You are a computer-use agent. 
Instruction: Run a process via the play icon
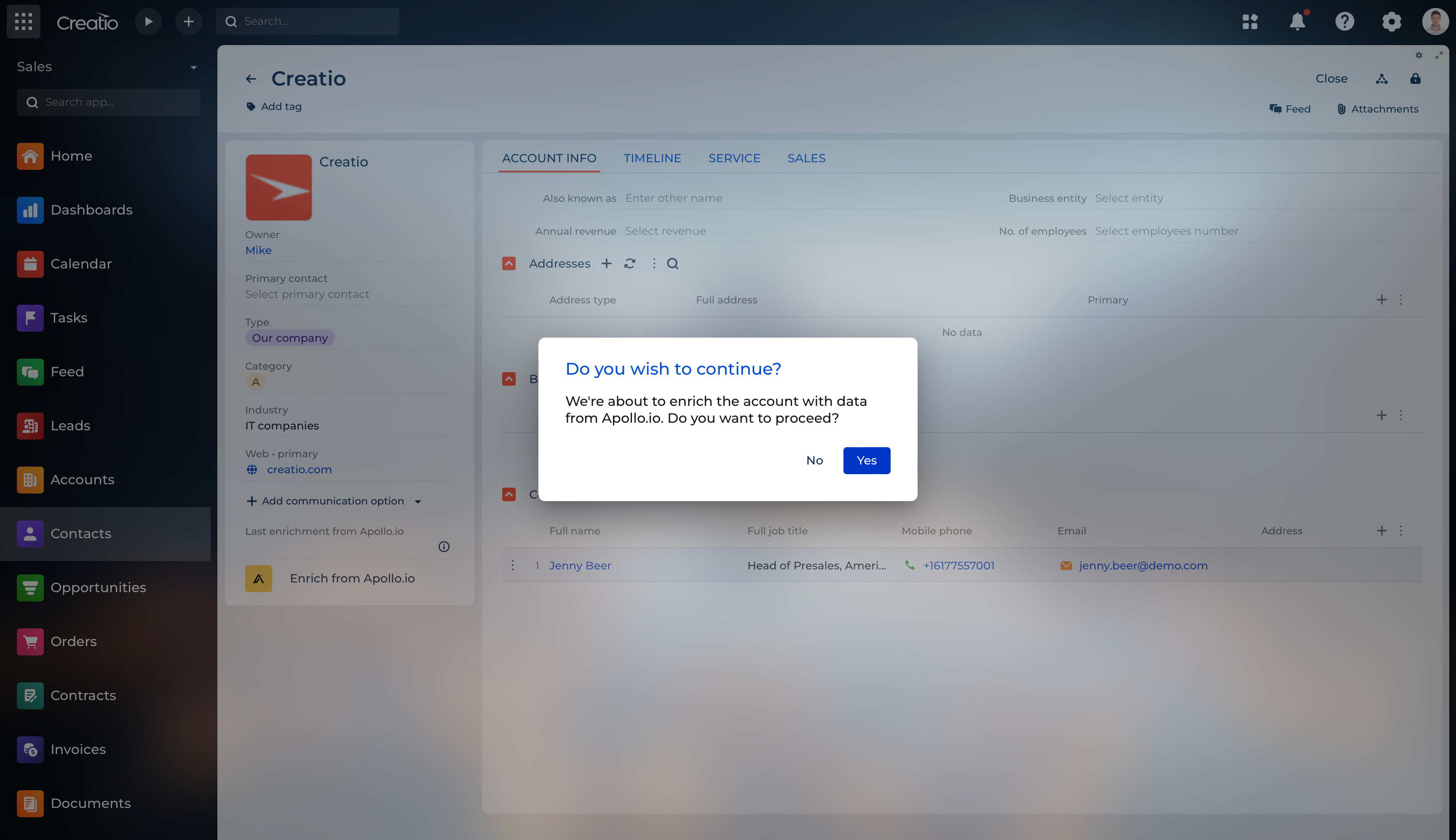coord(148,21)
